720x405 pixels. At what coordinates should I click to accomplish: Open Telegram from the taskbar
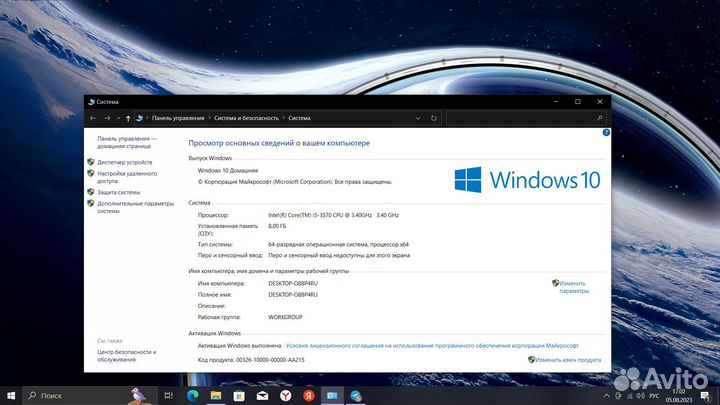356,395
